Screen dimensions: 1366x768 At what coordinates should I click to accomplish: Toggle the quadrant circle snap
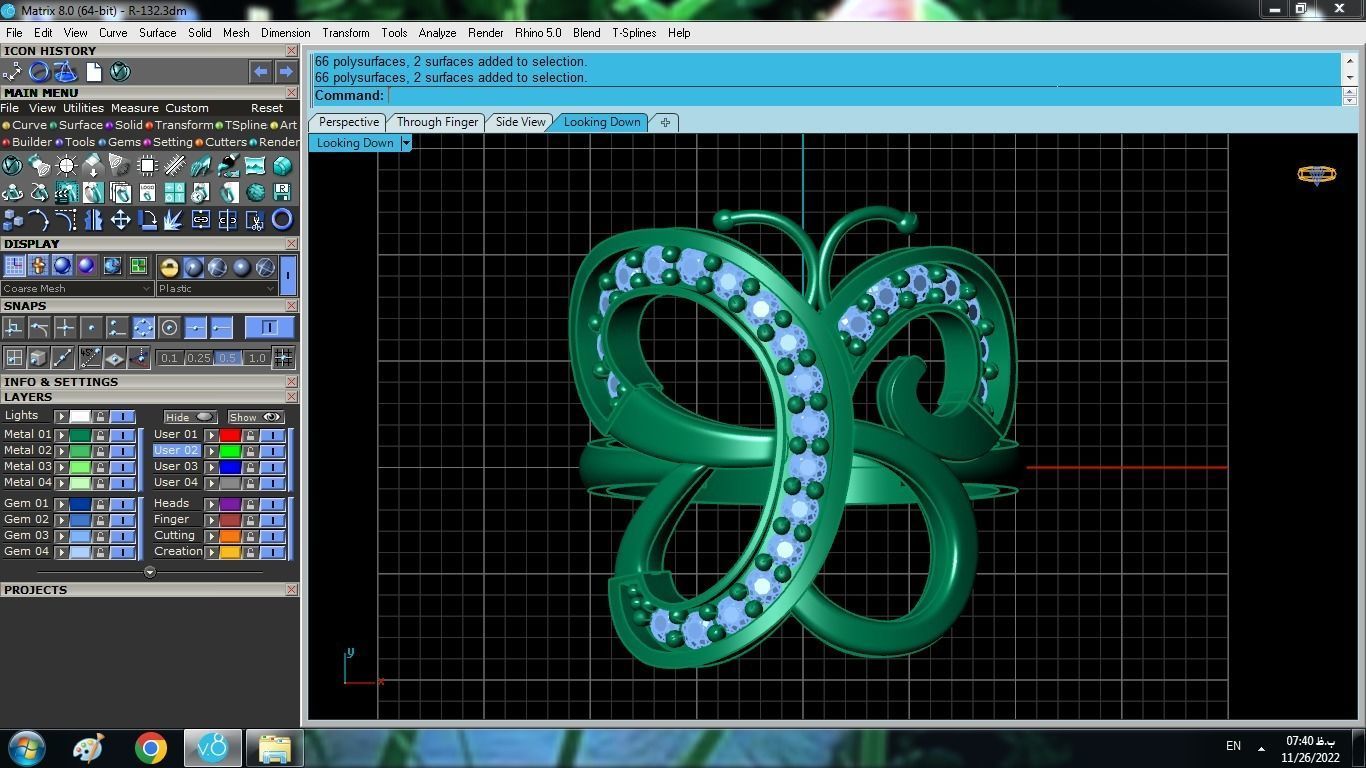[143, 327]
